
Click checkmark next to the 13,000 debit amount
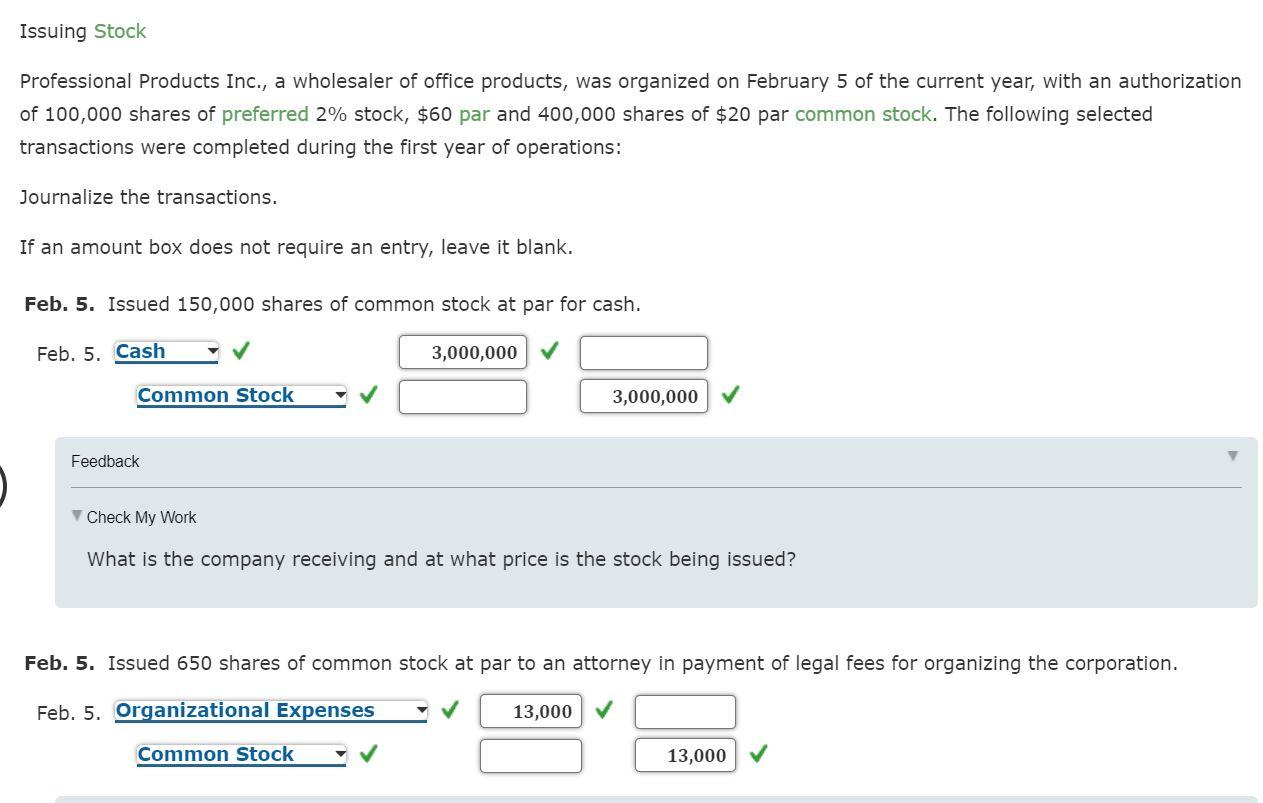pyautogui.click(x=603, y=711)
